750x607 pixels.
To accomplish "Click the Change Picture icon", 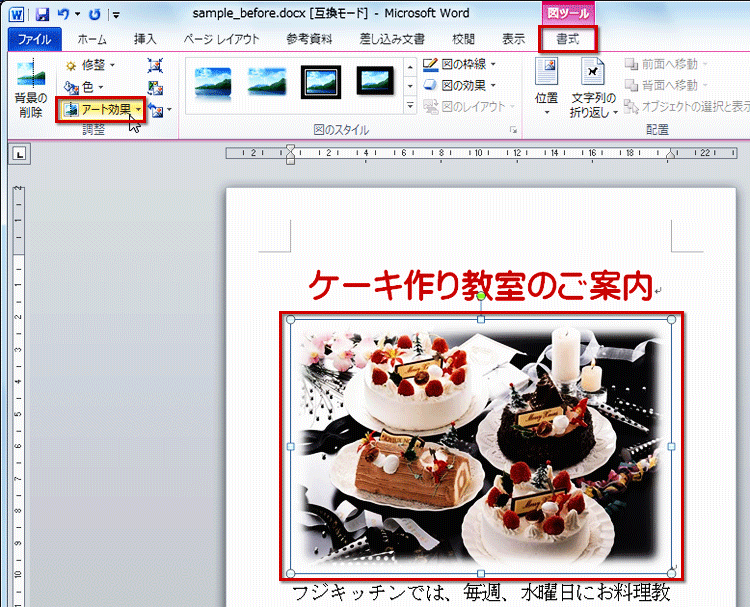I will 155,88.
